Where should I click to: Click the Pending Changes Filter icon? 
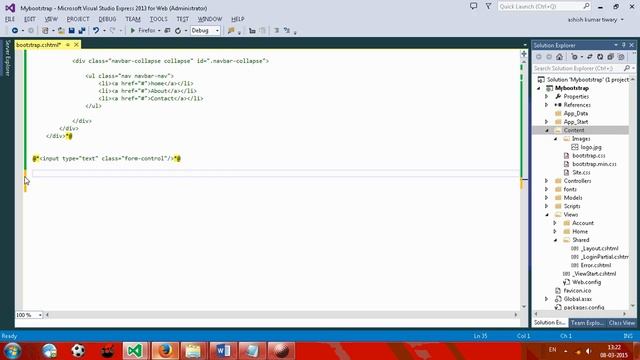[575, 57]
